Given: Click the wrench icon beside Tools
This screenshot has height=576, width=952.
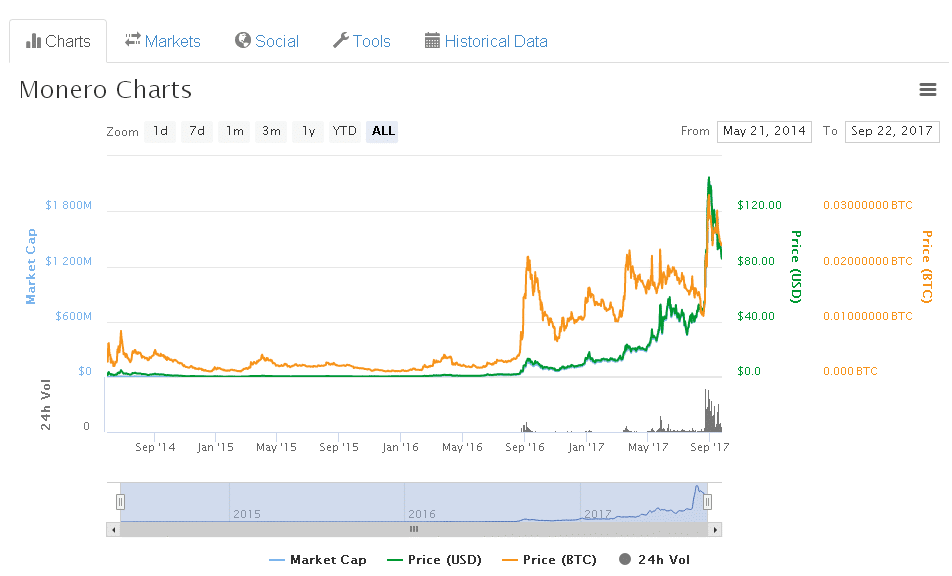Looking at the screenshot, I should pyautogui.click(x=341, y=41).
